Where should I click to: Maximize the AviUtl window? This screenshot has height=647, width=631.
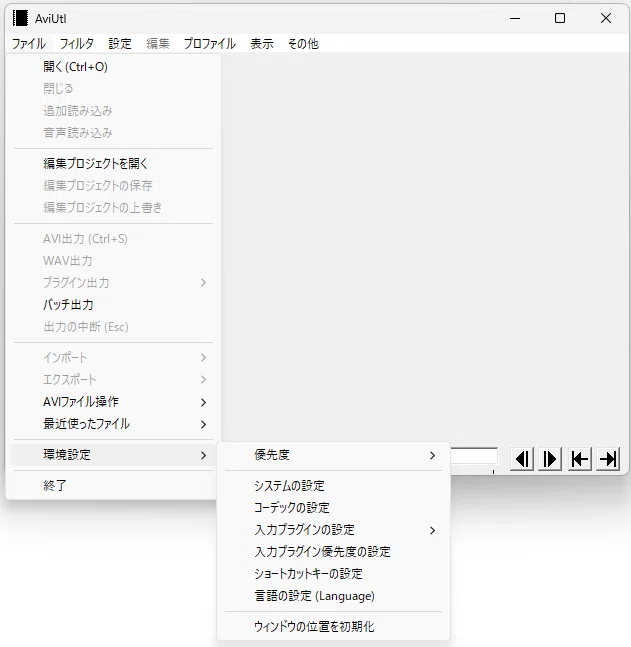pos(560,18)
